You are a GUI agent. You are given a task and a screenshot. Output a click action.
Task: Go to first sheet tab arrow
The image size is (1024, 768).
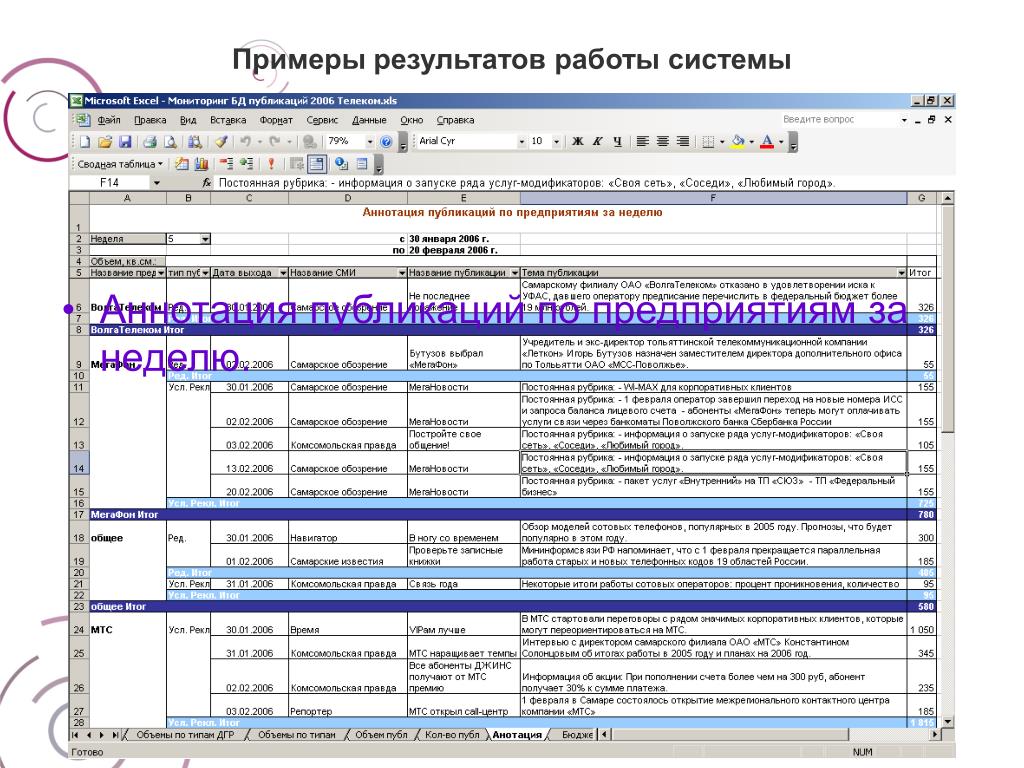[76, 735]
